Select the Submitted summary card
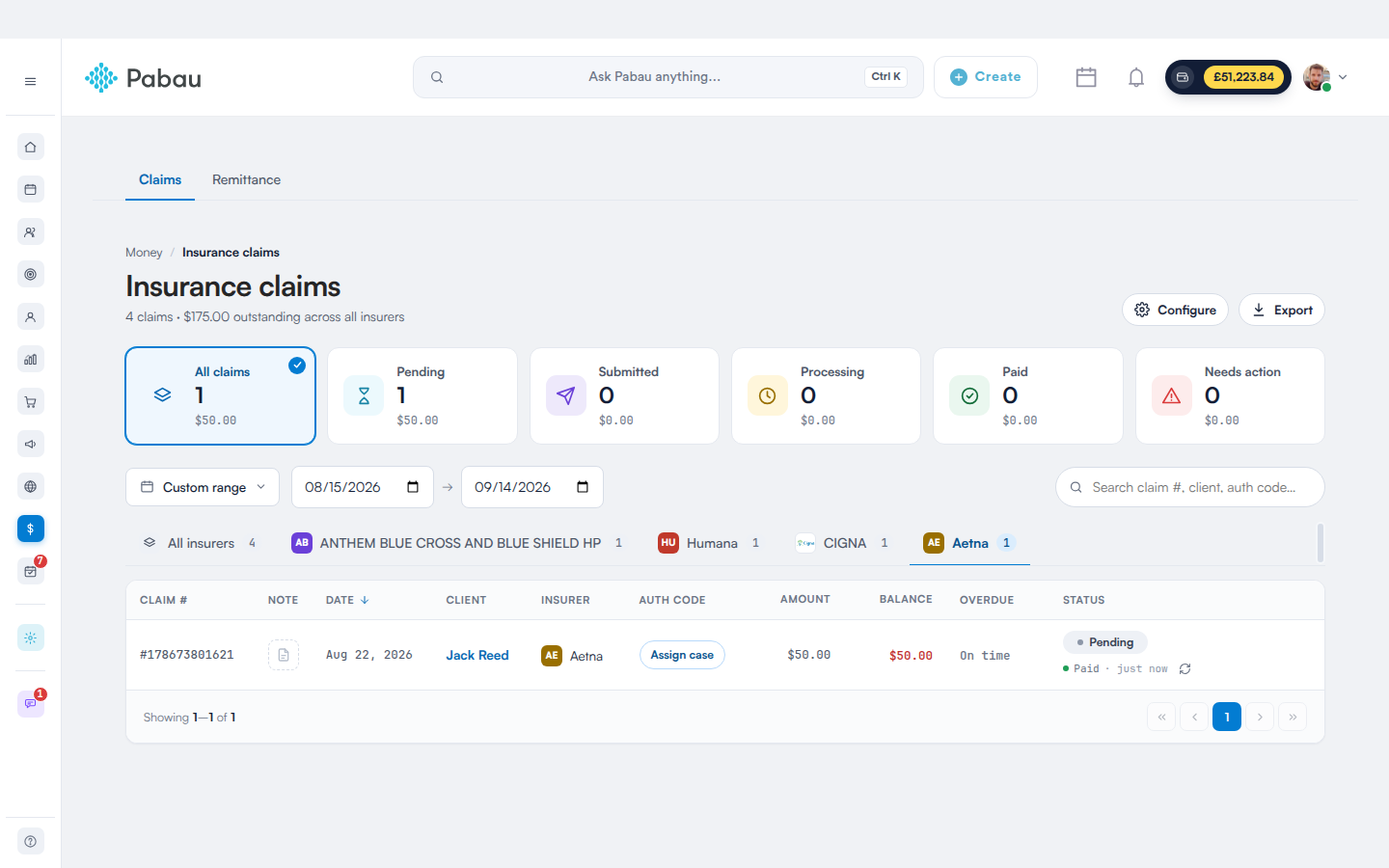The width and height of the screenshot is (1389, 868). 625,395
